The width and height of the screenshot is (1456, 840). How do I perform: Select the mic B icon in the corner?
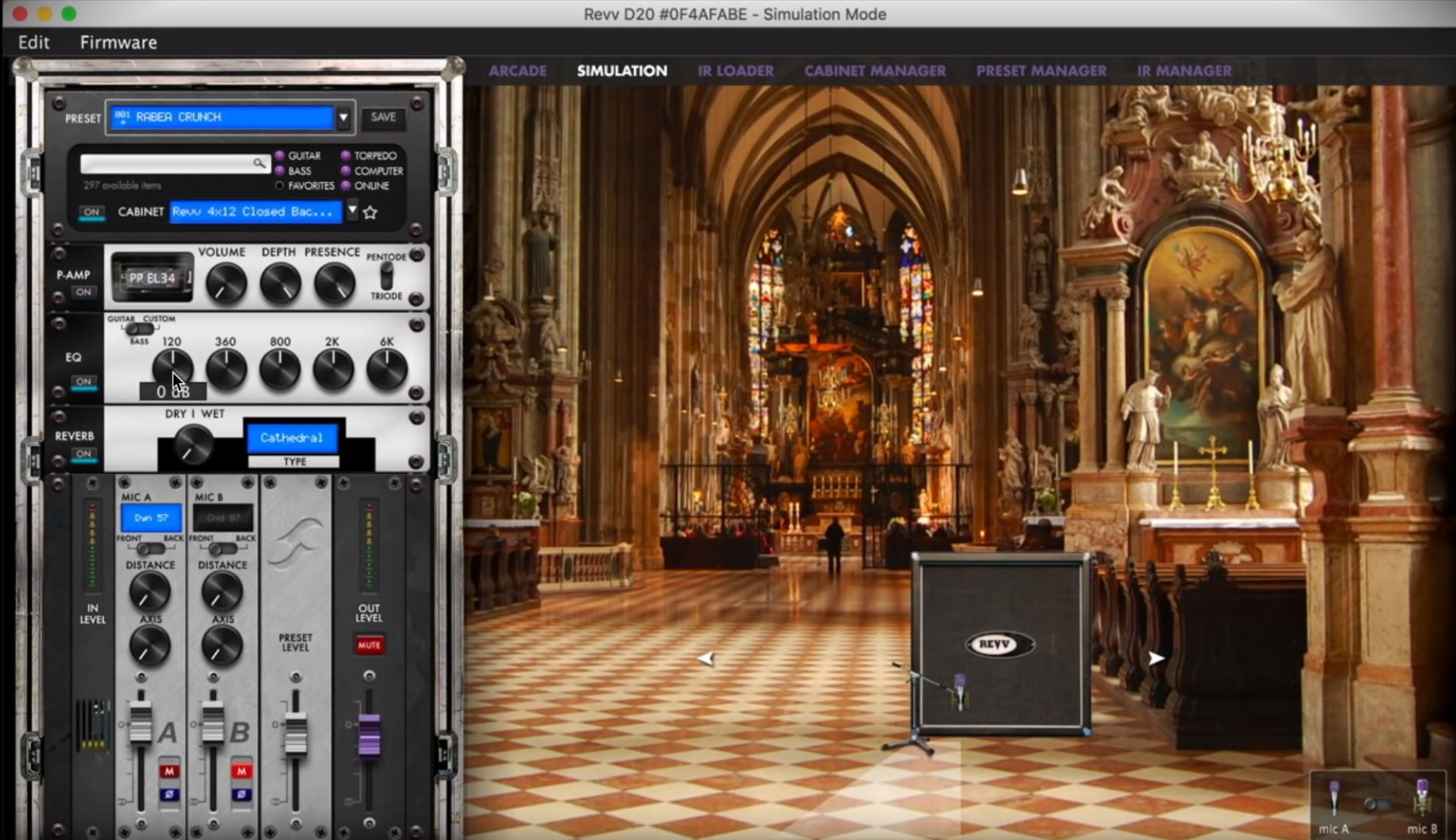coord(1421,797)
